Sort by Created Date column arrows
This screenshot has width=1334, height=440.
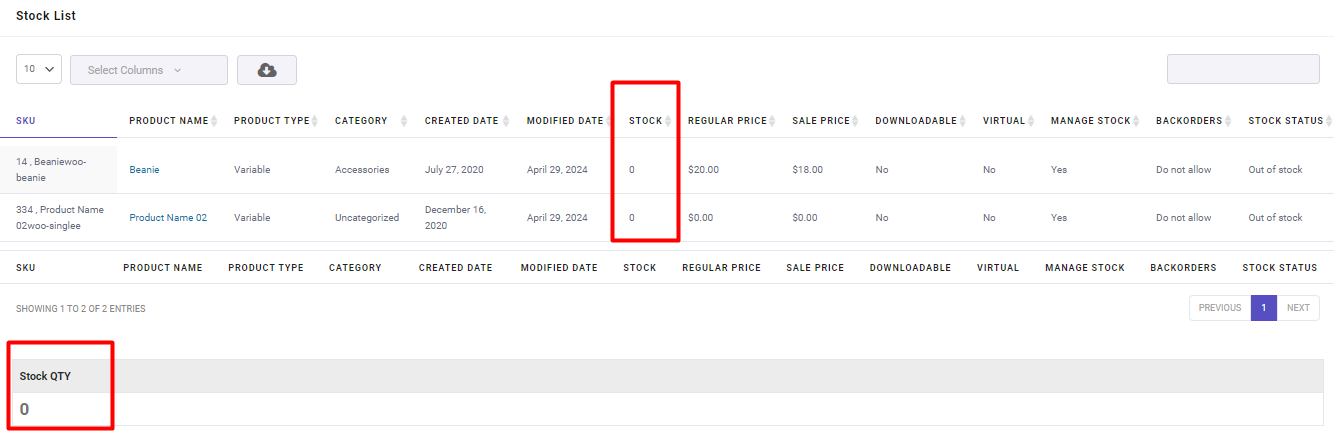508,121
